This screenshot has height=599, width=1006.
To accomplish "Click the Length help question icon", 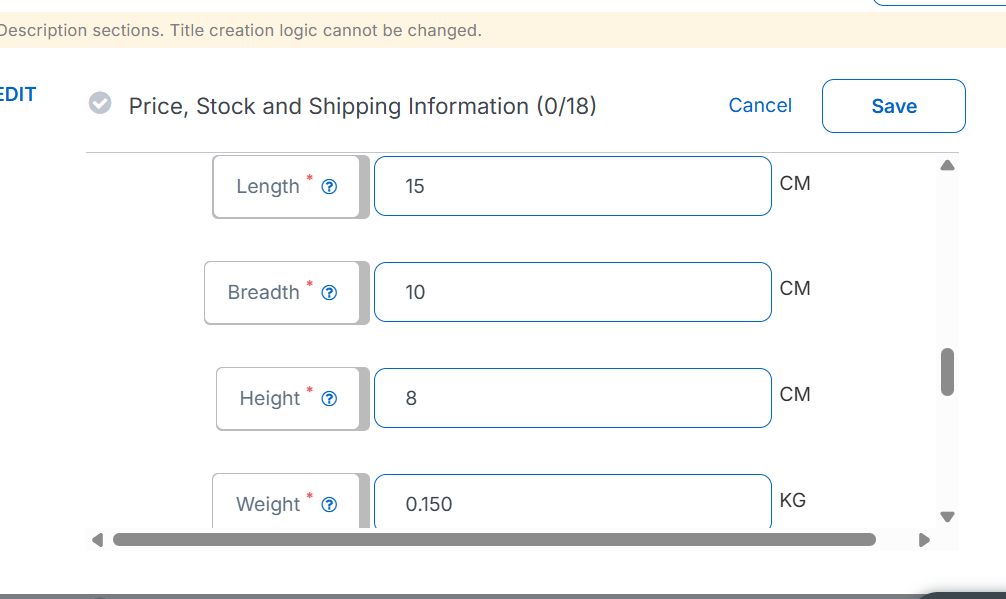I will click(x=329, y=187).
